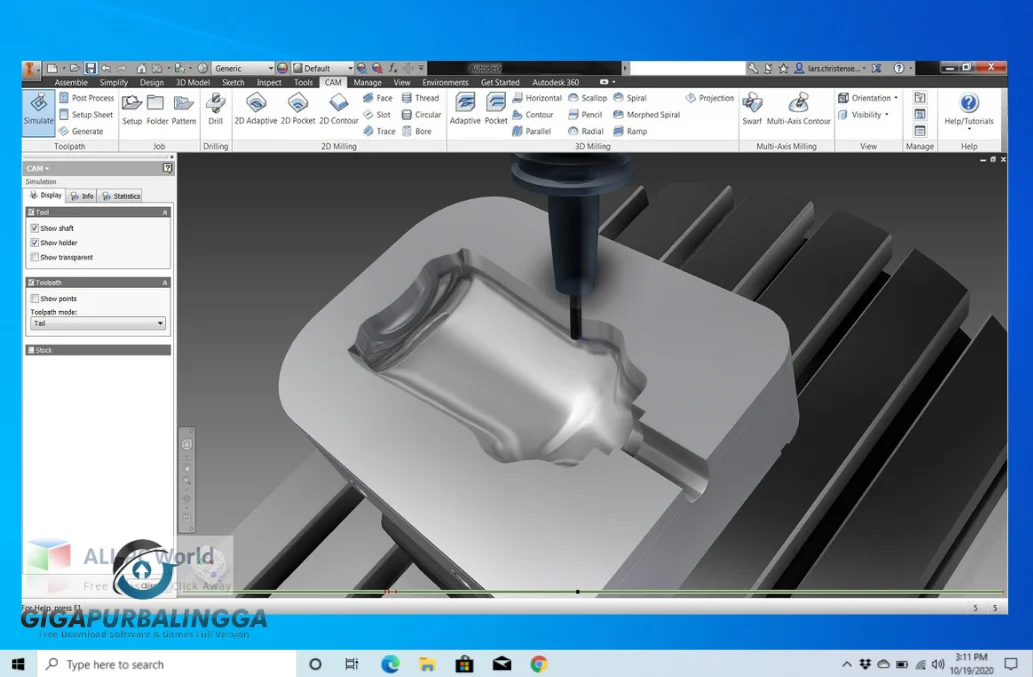Image resolution: width=1033 pixels, height=677 pixels.
Task: Select the 2D Pocket tool
Action: [297, 107]
